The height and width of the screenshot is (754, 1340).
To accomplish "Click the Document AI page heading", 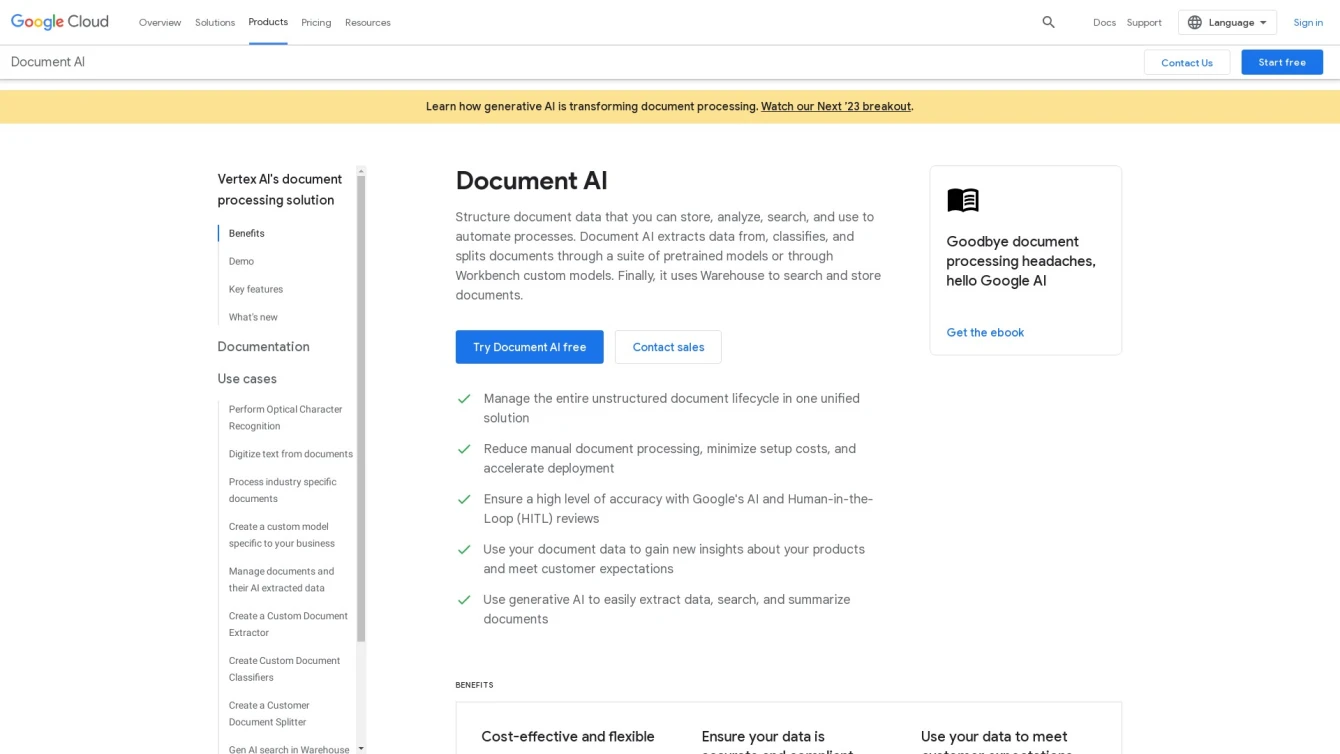I will coord(531,181).
